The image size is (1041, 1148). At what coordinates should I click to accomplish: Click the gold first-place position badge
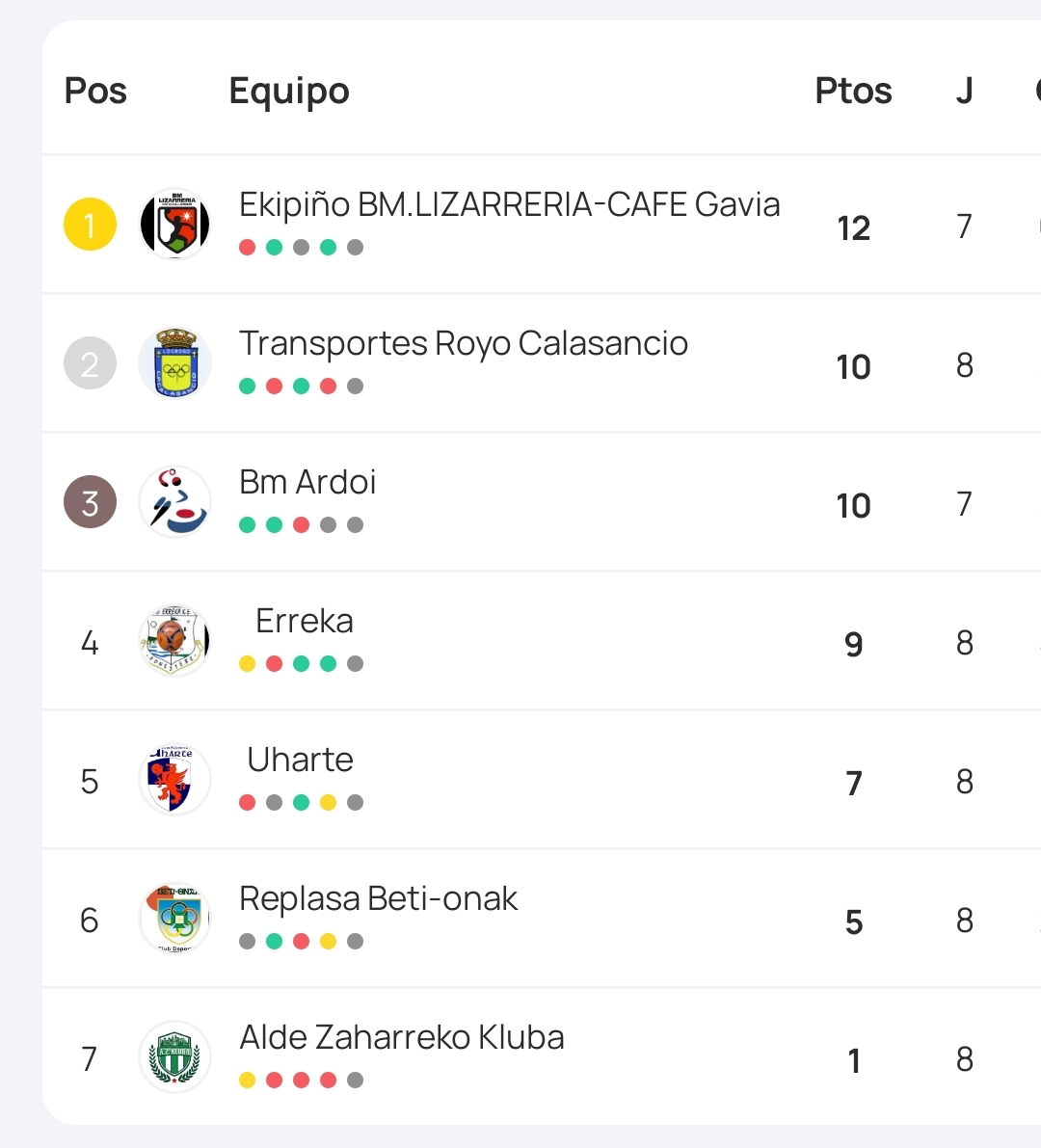point(90,225)
